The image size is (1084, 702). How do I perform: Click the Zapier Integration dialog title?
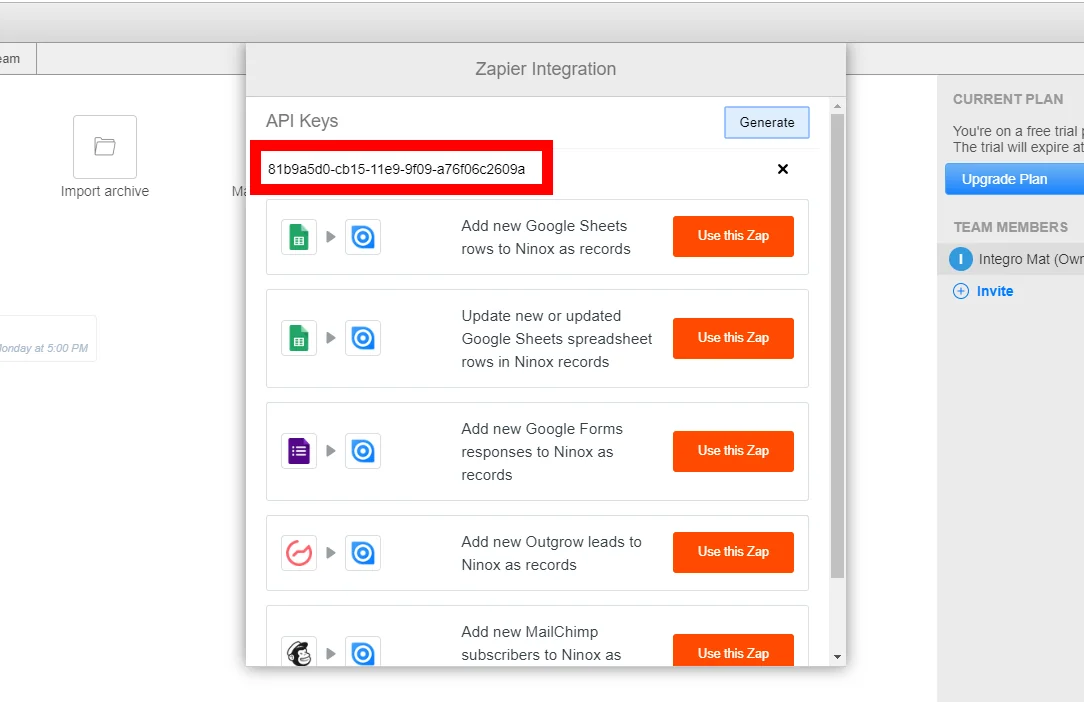545,69
